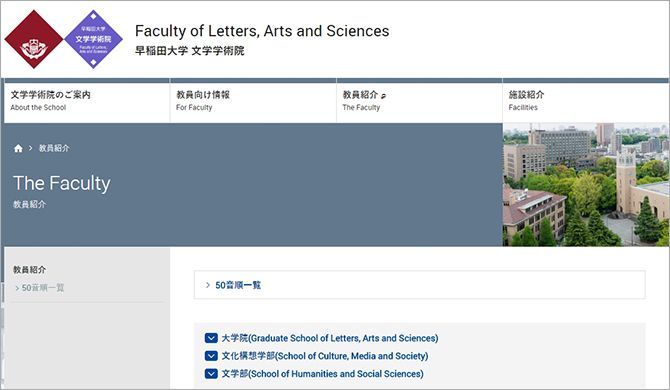This screenshot has height=390, width=670.
Task: Click the purple 文学学術院 diamond logo
Action: [93, 39]
